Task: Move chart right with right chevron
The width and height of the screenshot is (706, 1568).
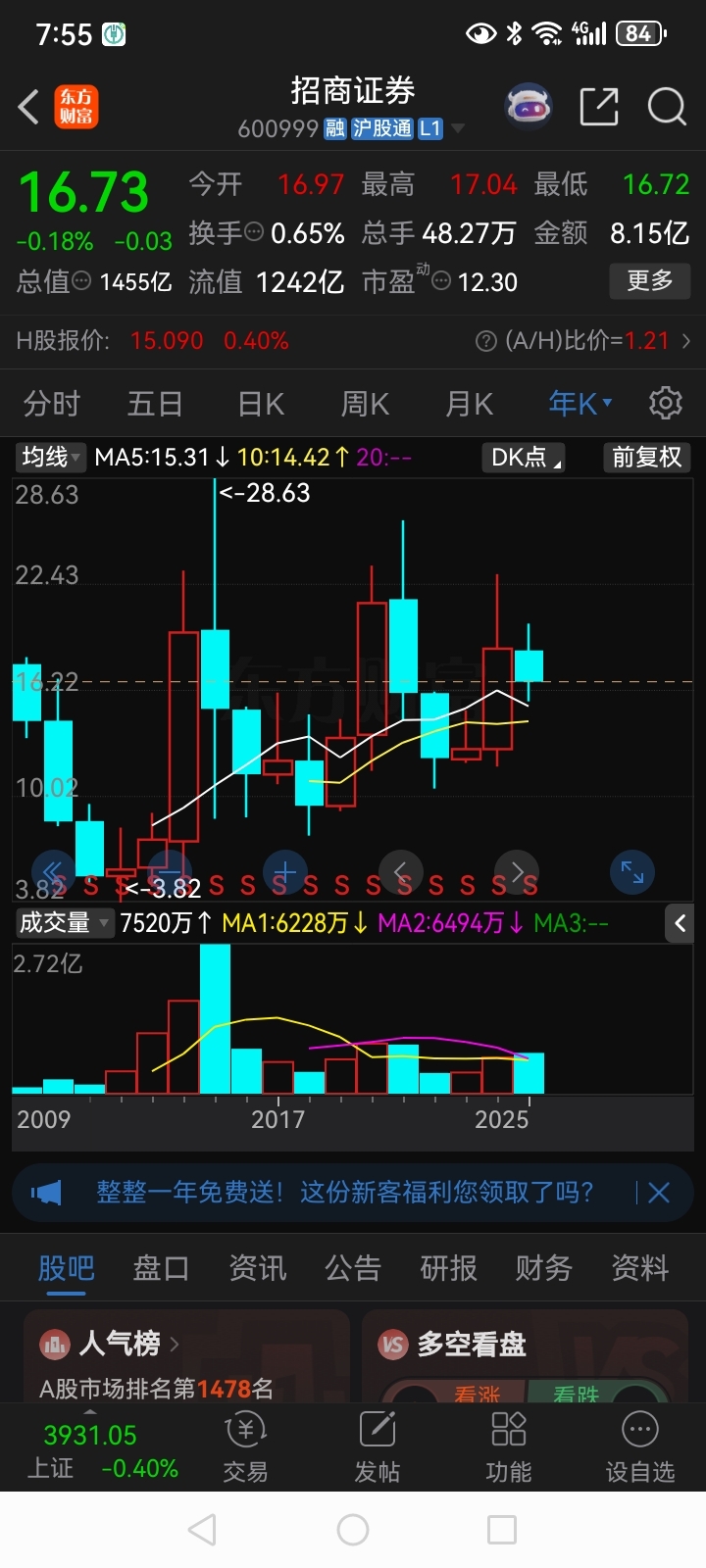Action: coord(517,871)
